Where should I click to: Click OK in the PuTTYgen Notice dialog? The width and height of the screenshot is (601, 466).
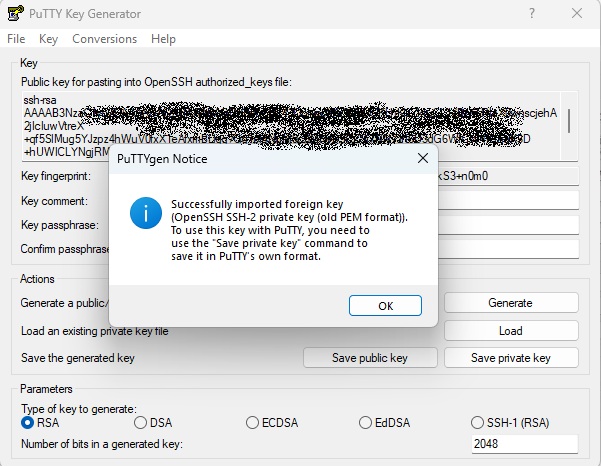click(385, 305)
